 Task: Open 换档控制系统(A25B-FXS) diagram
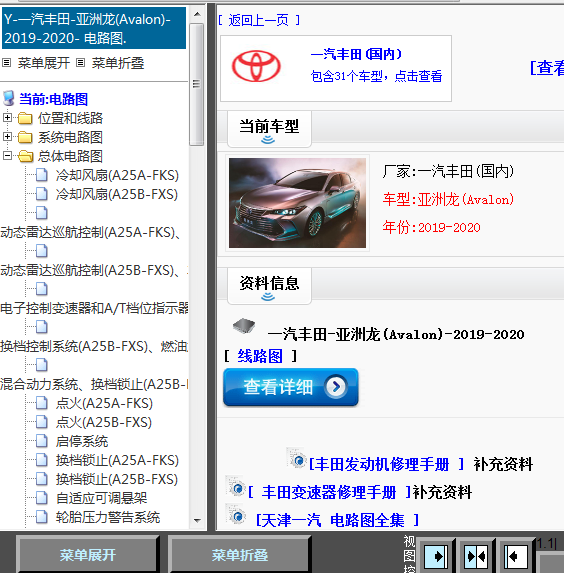point(94,346)
